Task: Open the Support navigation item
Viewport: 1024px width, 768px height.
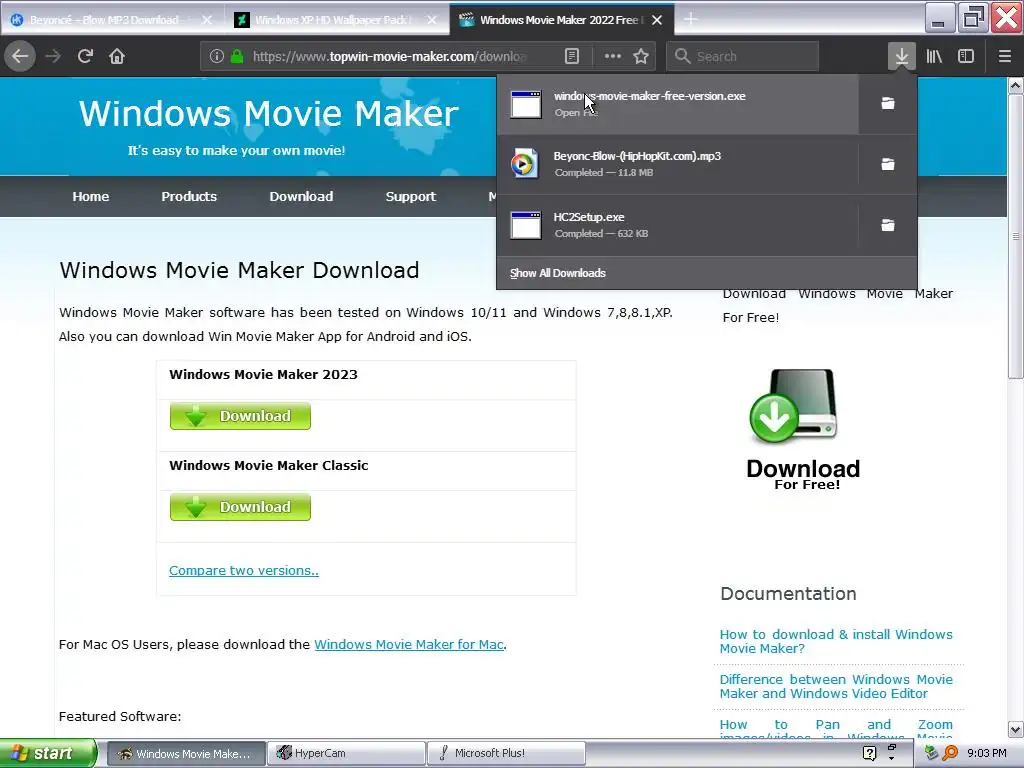Action: (x=410, y=197)
